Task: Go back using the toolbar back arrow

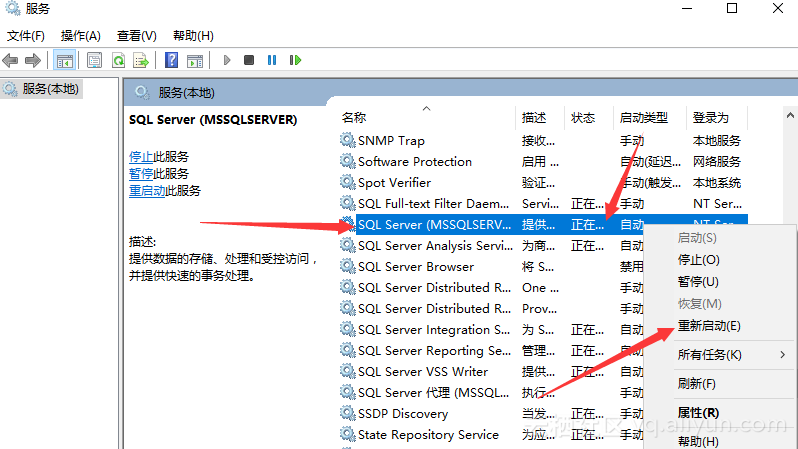Action: coord(10,61)
